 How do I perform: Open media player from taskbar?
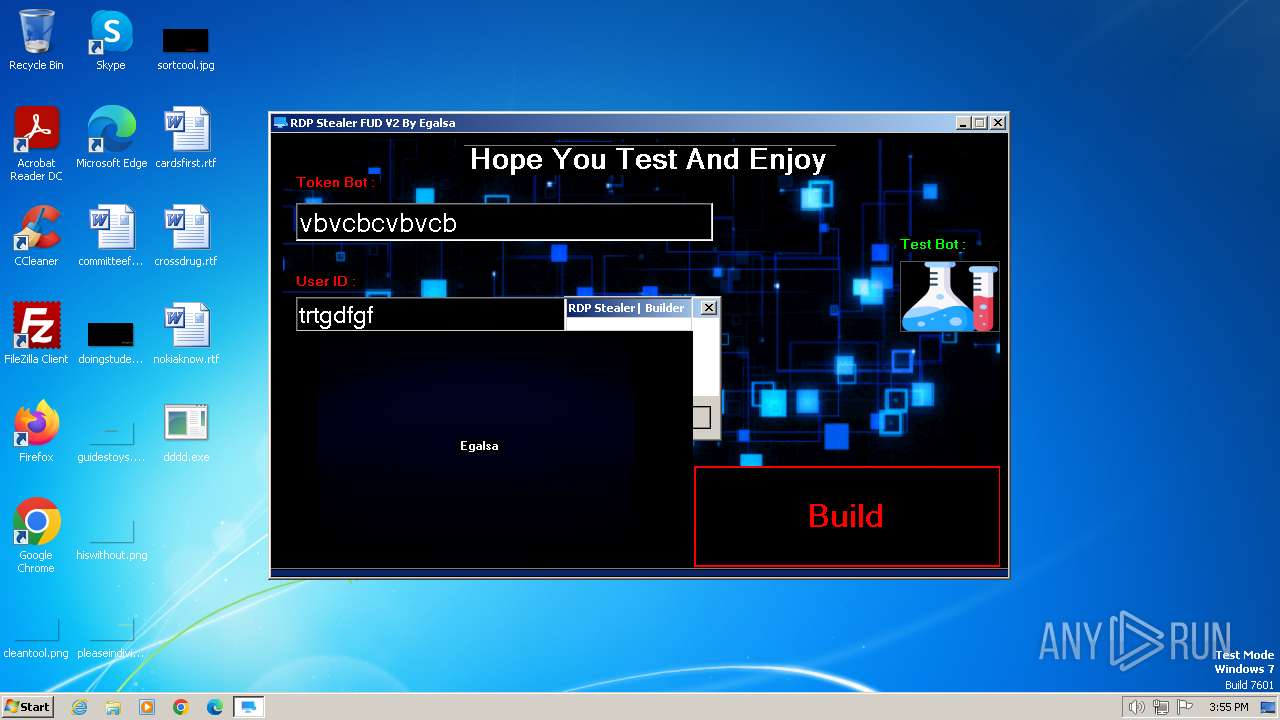tap(147, 707)
